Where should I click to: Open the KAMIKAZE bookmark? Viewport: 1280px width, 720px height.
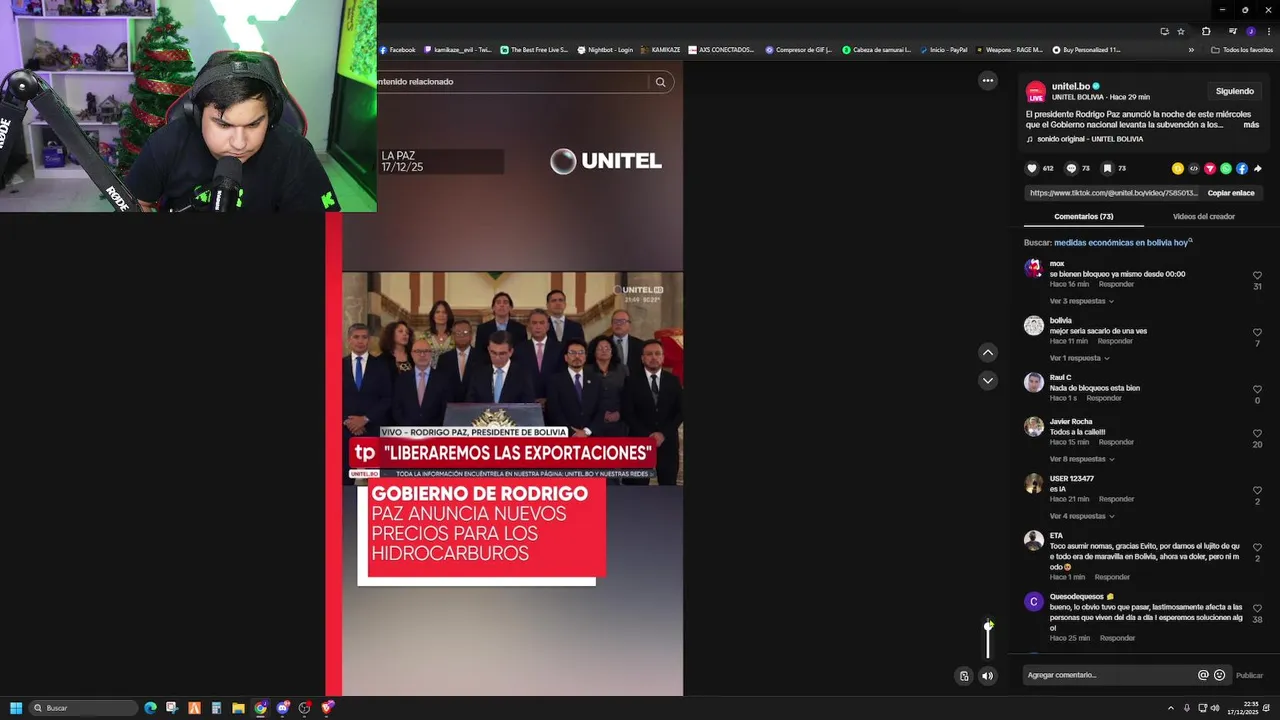click(x=660, y=49)
